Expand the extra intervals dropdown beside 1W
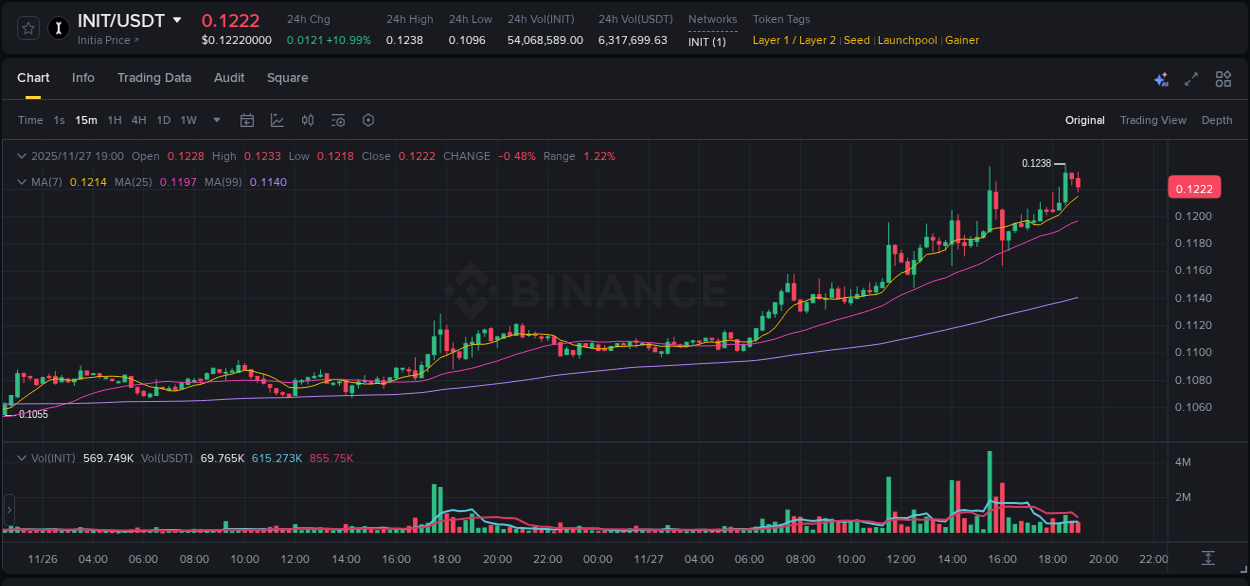 (215, 120)
